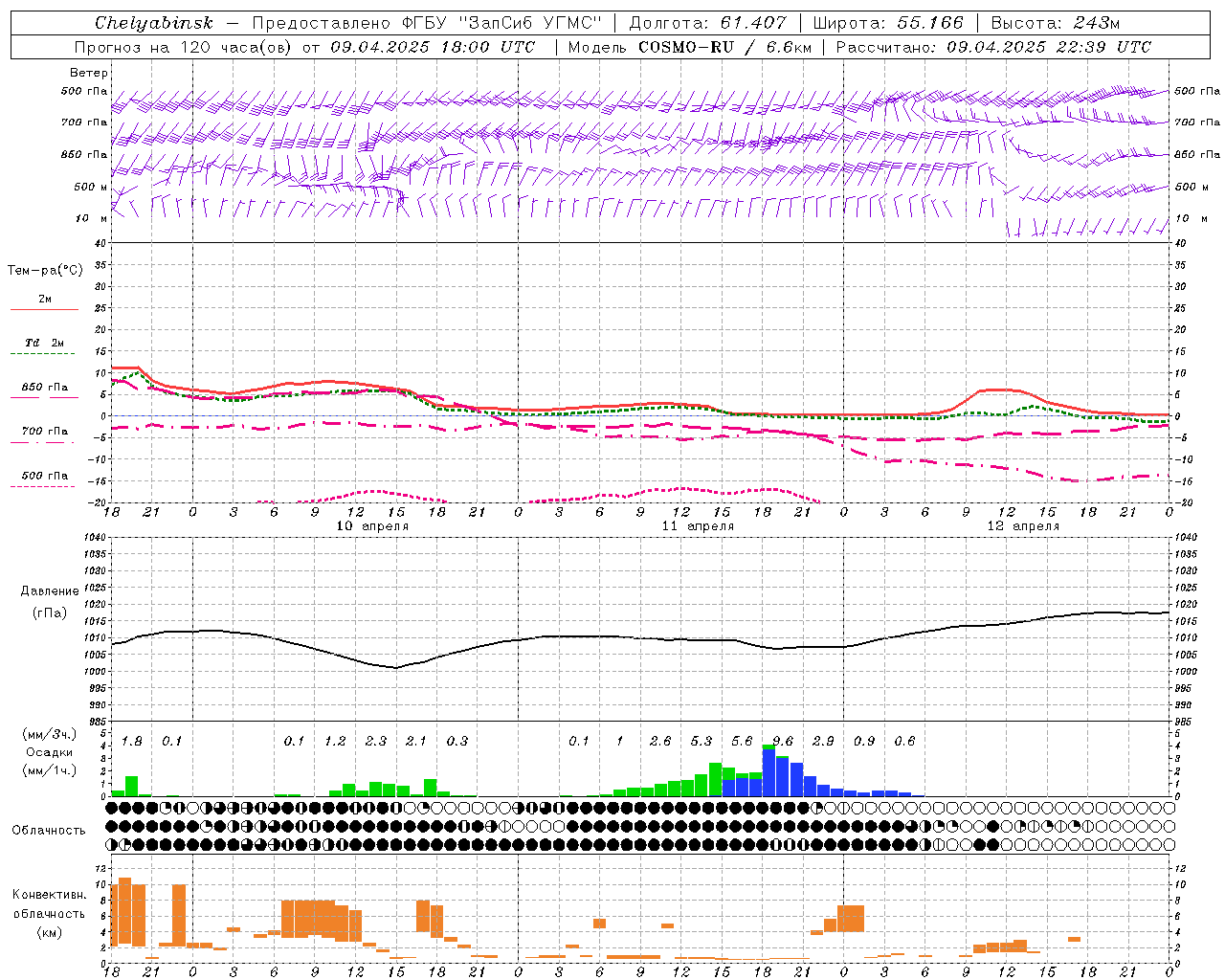Click the 5.6 precipitation total value

(742, 742)
